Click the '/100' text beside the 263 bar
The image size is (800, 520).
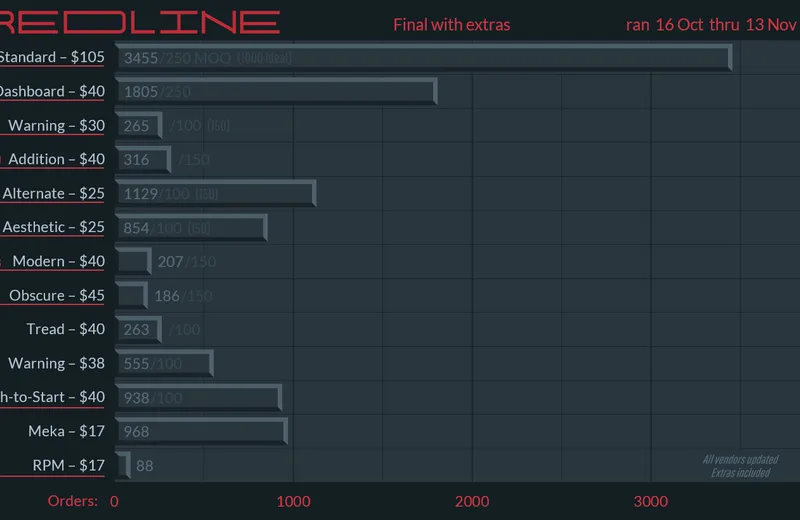click(185, 330)
